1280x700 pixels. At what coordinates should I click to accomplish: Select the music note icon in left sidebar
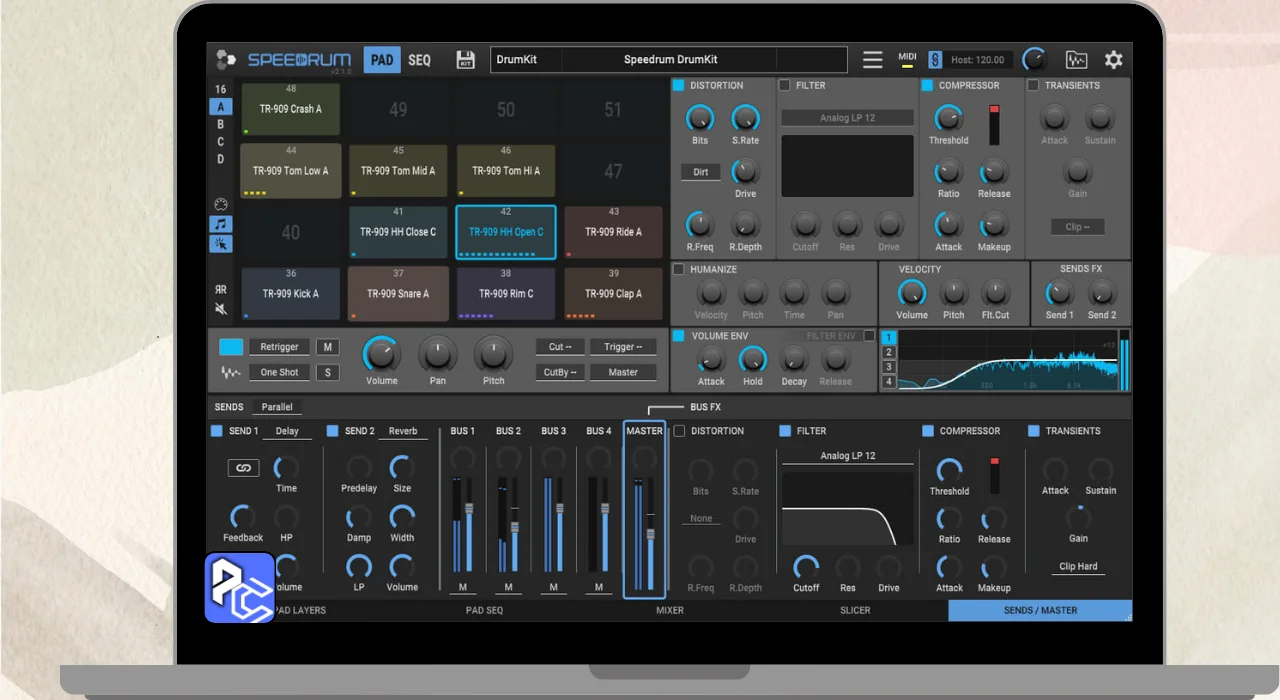pyautogui.click(x=221, y=225)
